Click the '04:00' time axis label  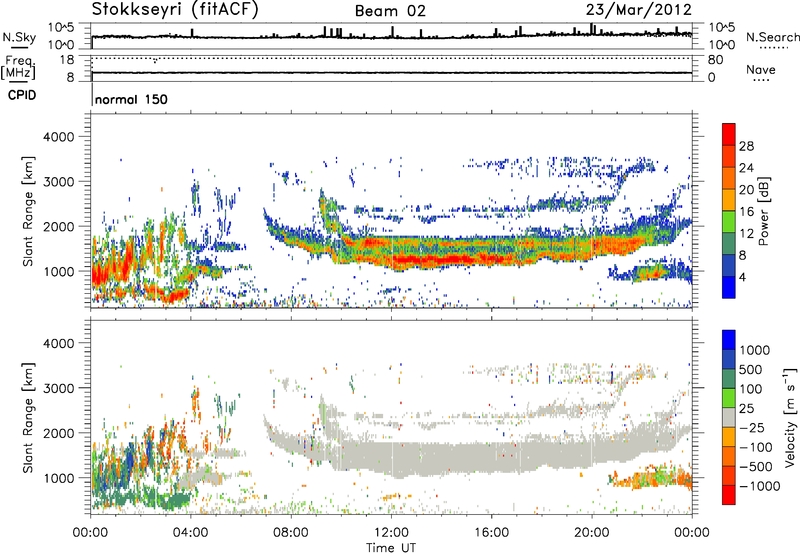tap(191, 533)
